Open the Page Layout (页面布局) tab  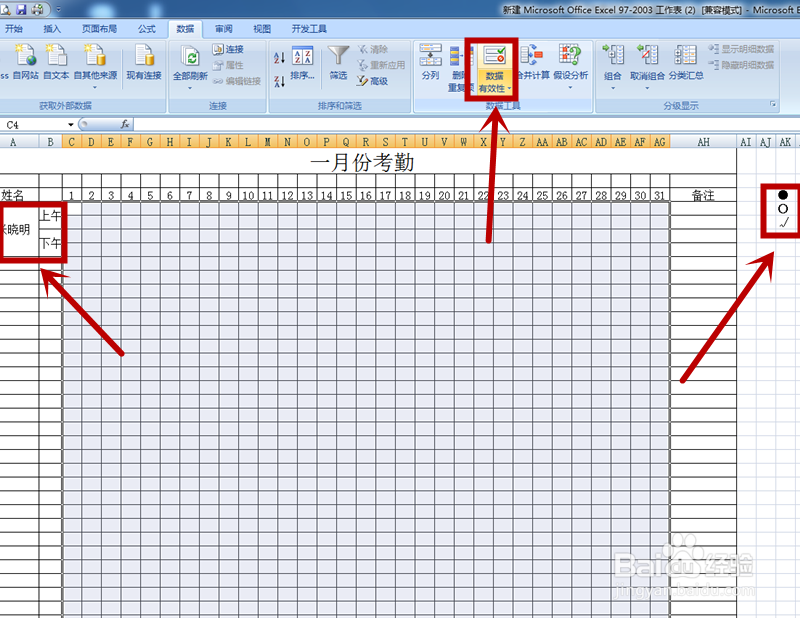coord(99,29)
